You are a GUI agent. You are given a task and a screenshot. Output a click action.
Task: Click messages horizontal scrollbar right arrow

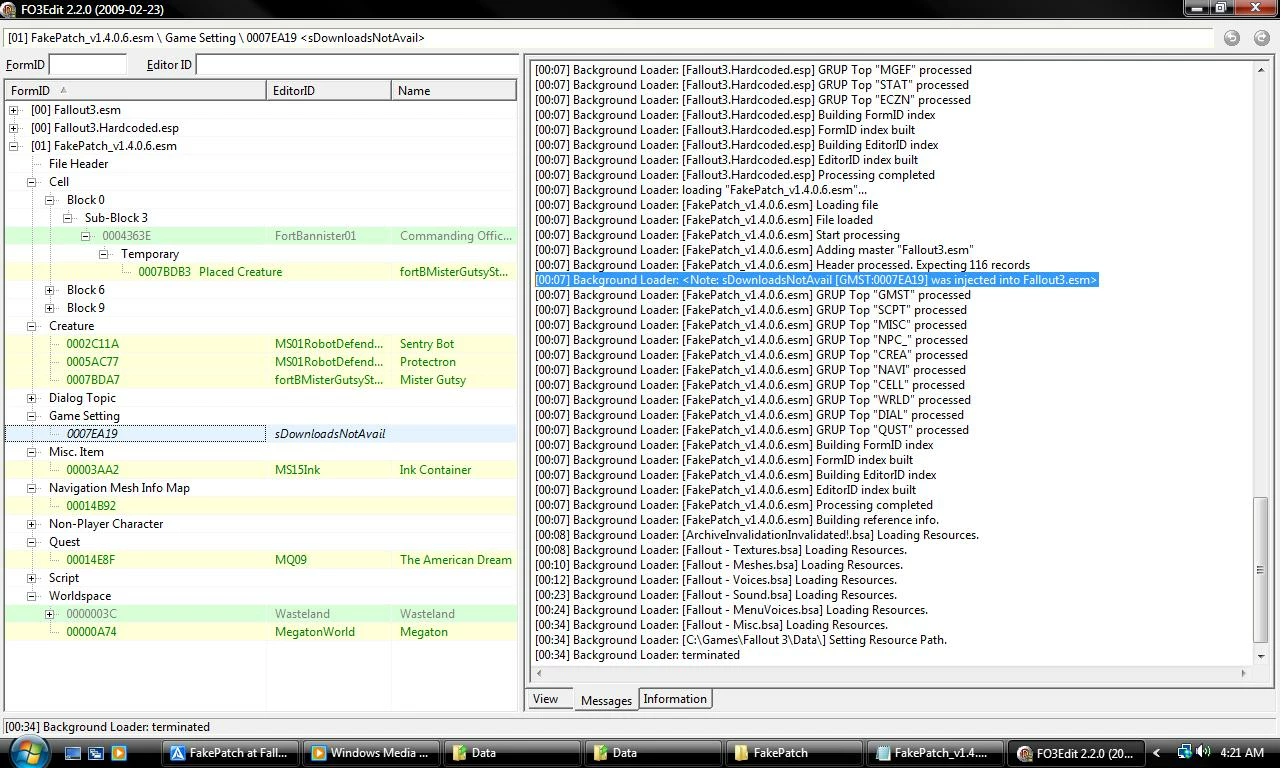point(1244,673)
